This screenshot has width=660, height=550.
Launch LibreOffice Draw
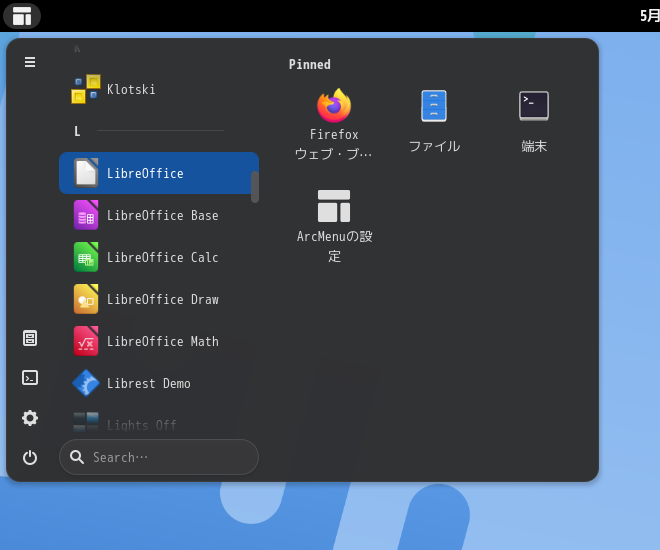tap(159, 299)
